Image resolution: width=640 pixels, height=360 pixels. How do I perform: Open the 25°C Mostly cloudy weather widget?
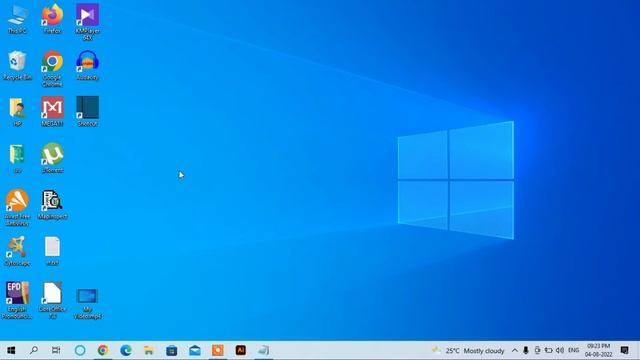468,350
